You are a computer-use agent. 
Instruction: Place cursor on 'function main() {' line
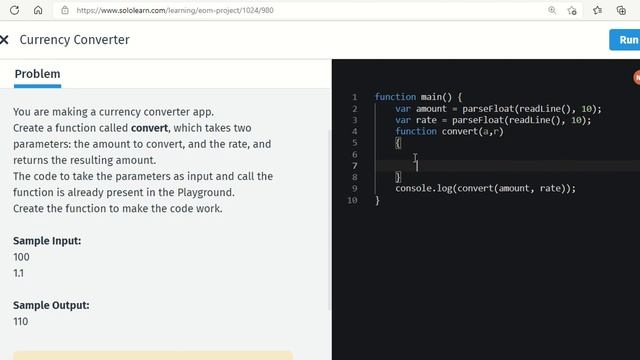pos(418,97)
